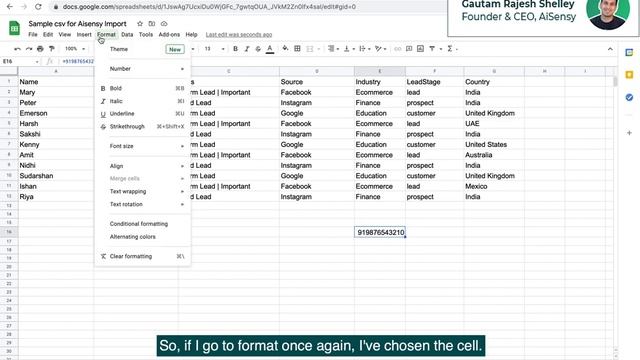Click the browser address bar URL
Viewport: 640px width, 360px height.
pos(209,7)
